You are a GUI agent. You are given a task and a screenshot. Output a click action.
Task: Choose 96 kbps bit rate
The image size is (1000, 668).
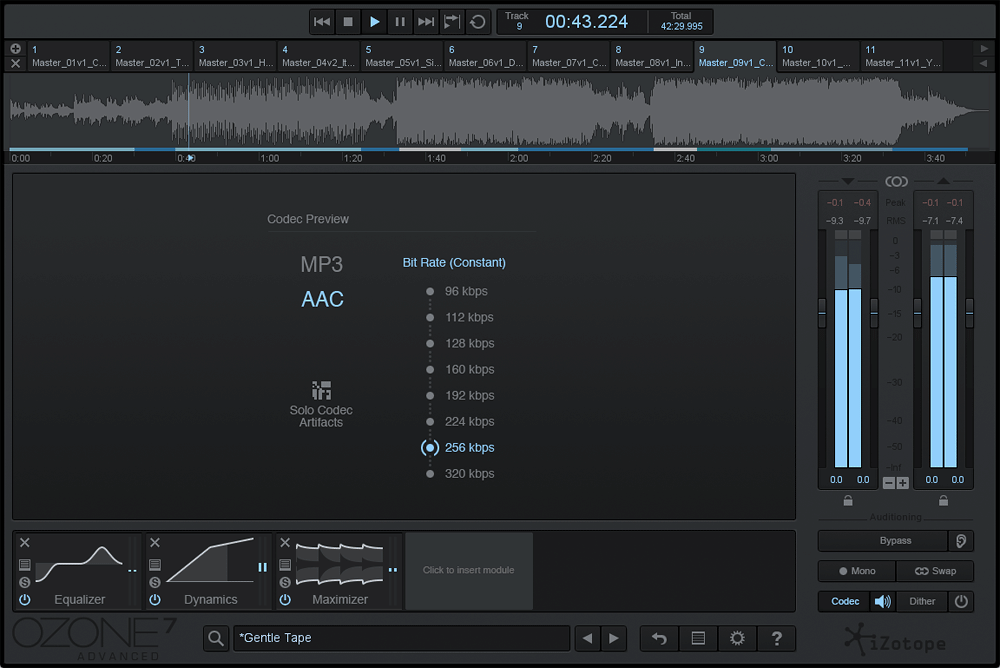point(457,291)
